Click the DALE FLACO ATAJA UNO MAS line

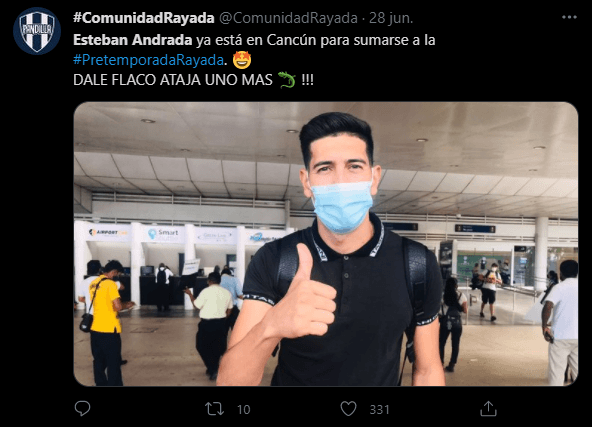173,80
